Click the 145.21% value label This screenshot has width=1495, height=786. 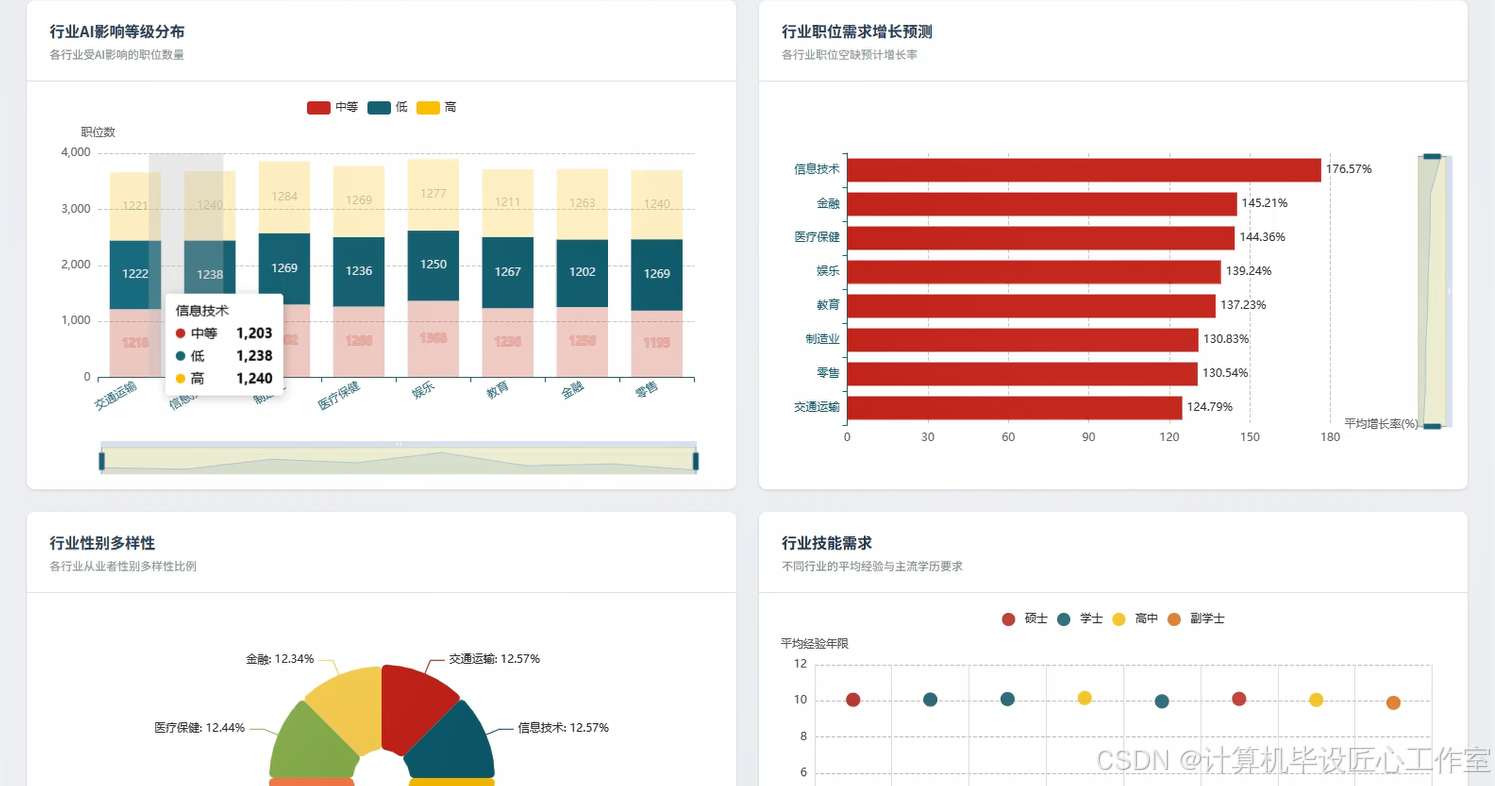point(1265,203)
